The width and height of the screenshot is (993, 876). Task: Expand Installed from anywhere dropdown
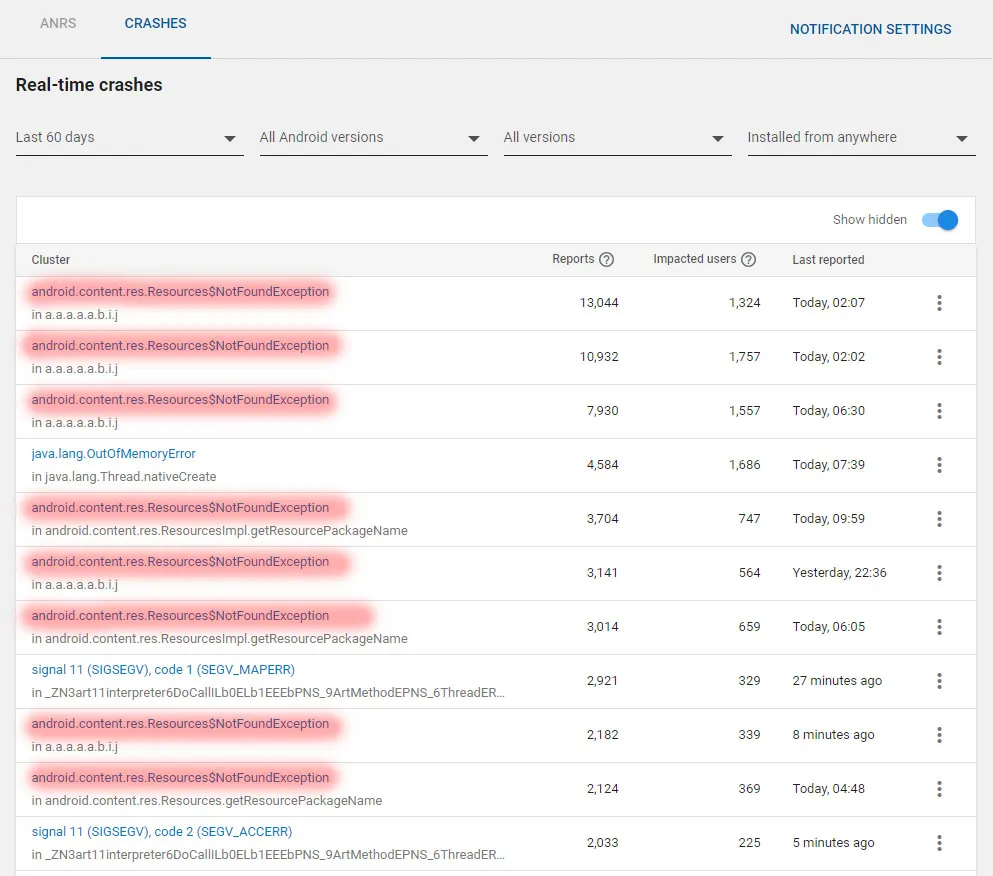861,138
